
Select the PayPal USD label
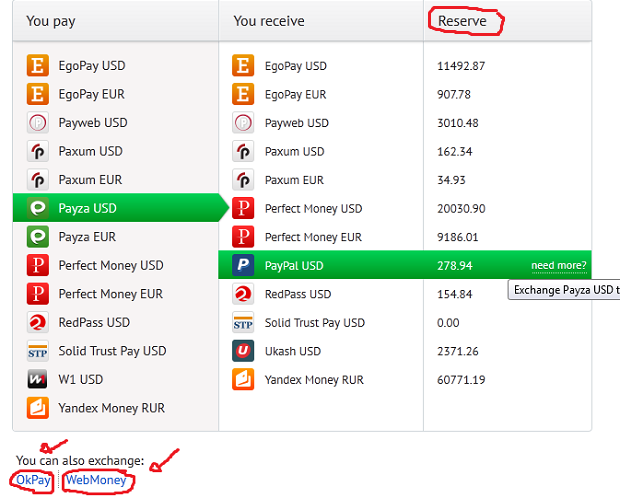pos(294,266)
